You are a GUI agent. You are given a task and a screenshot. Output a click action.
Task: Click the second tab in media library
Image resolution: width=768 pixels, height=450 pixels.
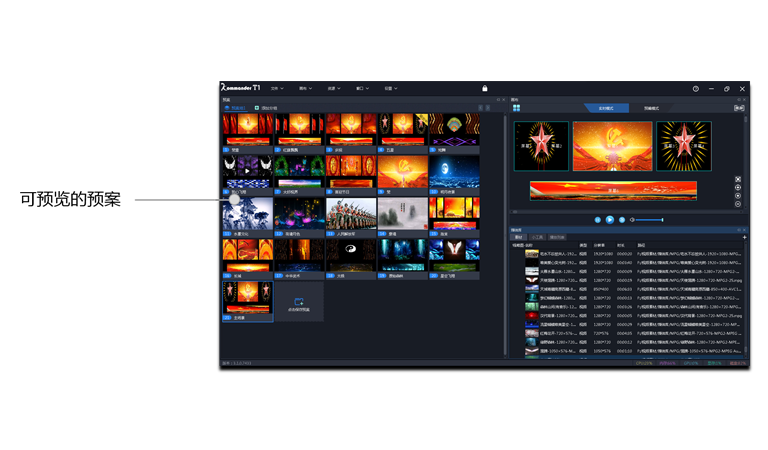point(537,237)
